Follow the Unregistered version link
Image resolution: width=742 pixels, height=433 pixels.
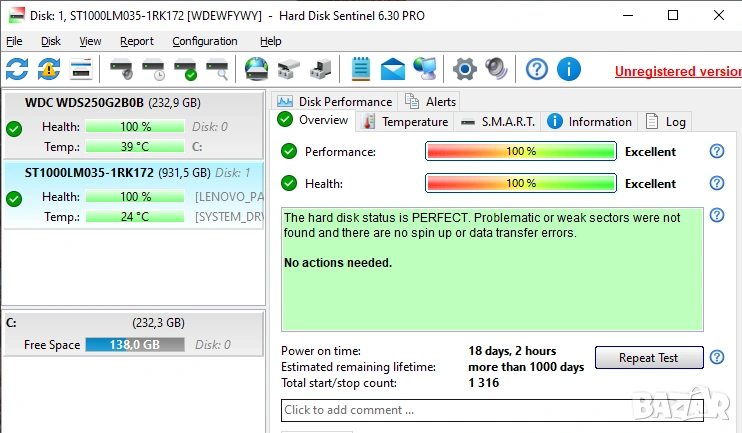pyautogui.click(x=676, y=71)
